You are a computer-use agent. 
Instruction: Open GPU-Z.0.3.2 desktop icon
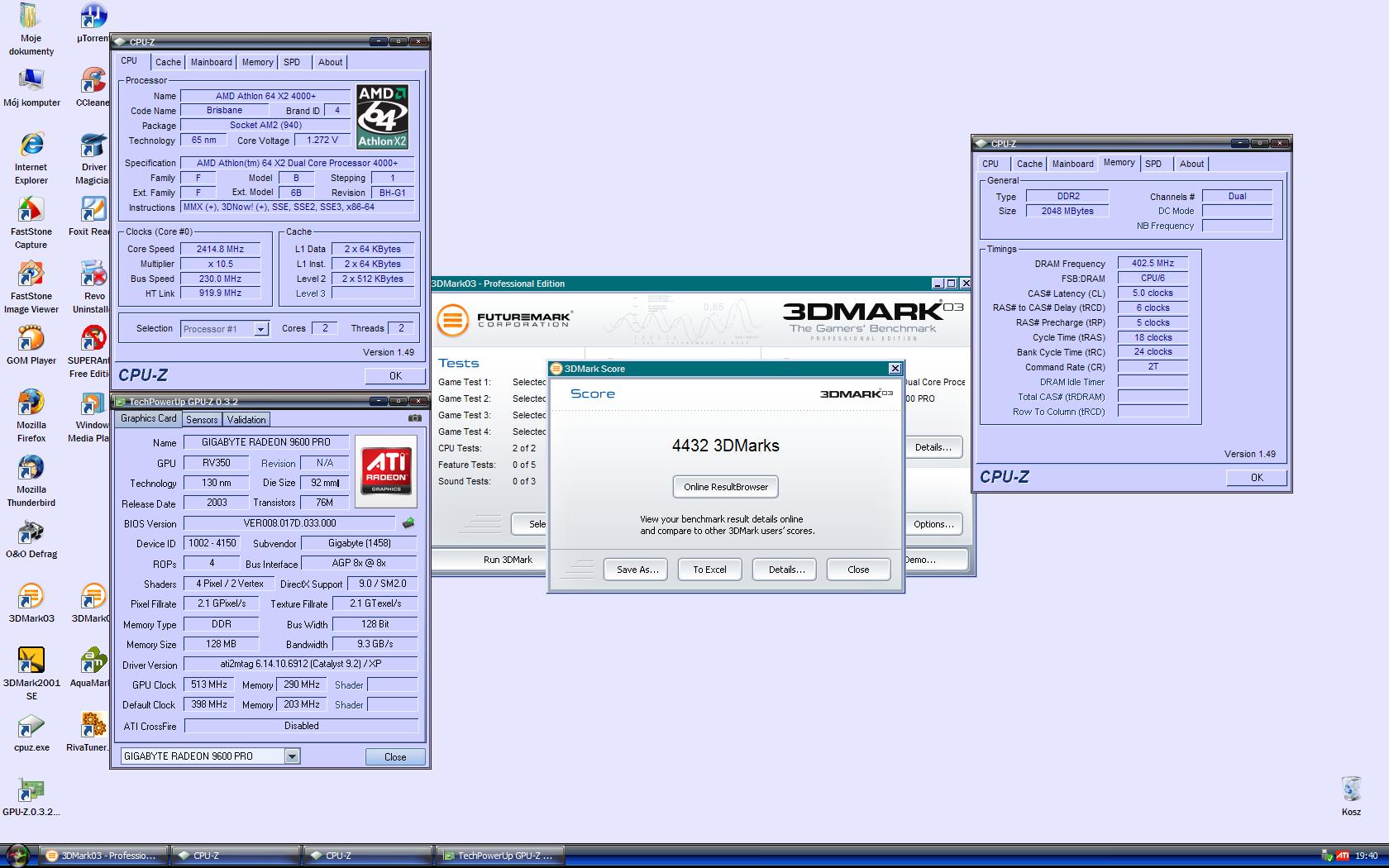(31, 796)
